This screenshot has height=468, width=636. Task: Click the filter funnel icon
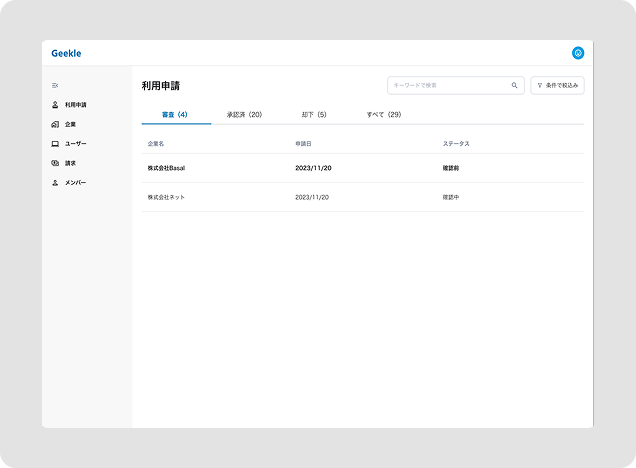[539, 85]
